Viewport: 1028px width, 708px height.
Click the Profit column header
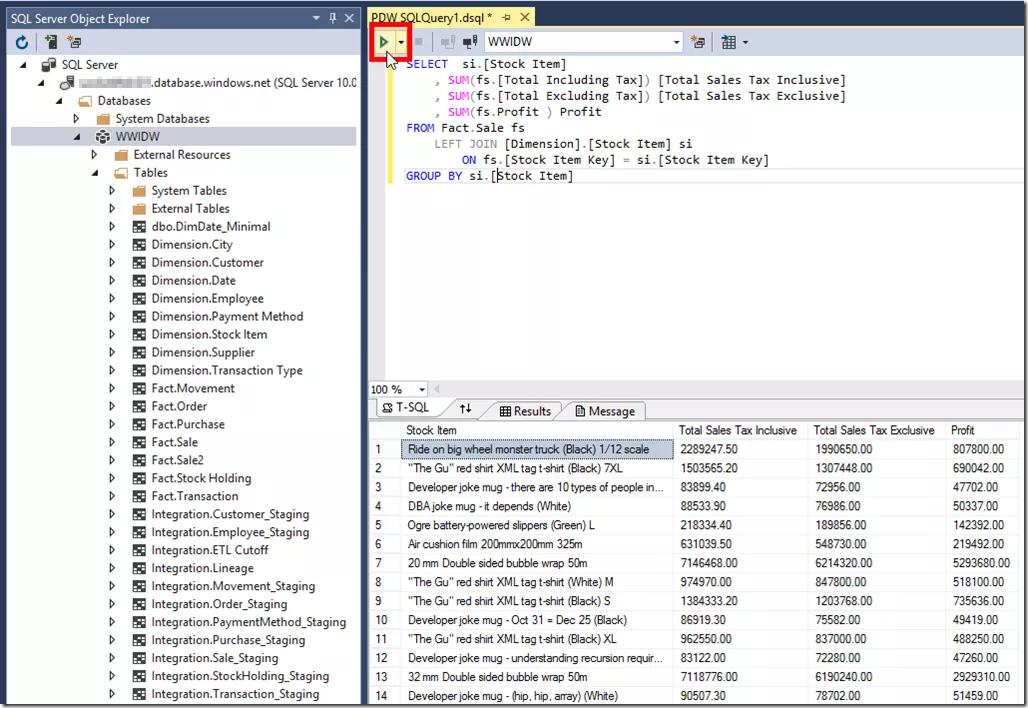pyautogui.click(x=984, y=430)
